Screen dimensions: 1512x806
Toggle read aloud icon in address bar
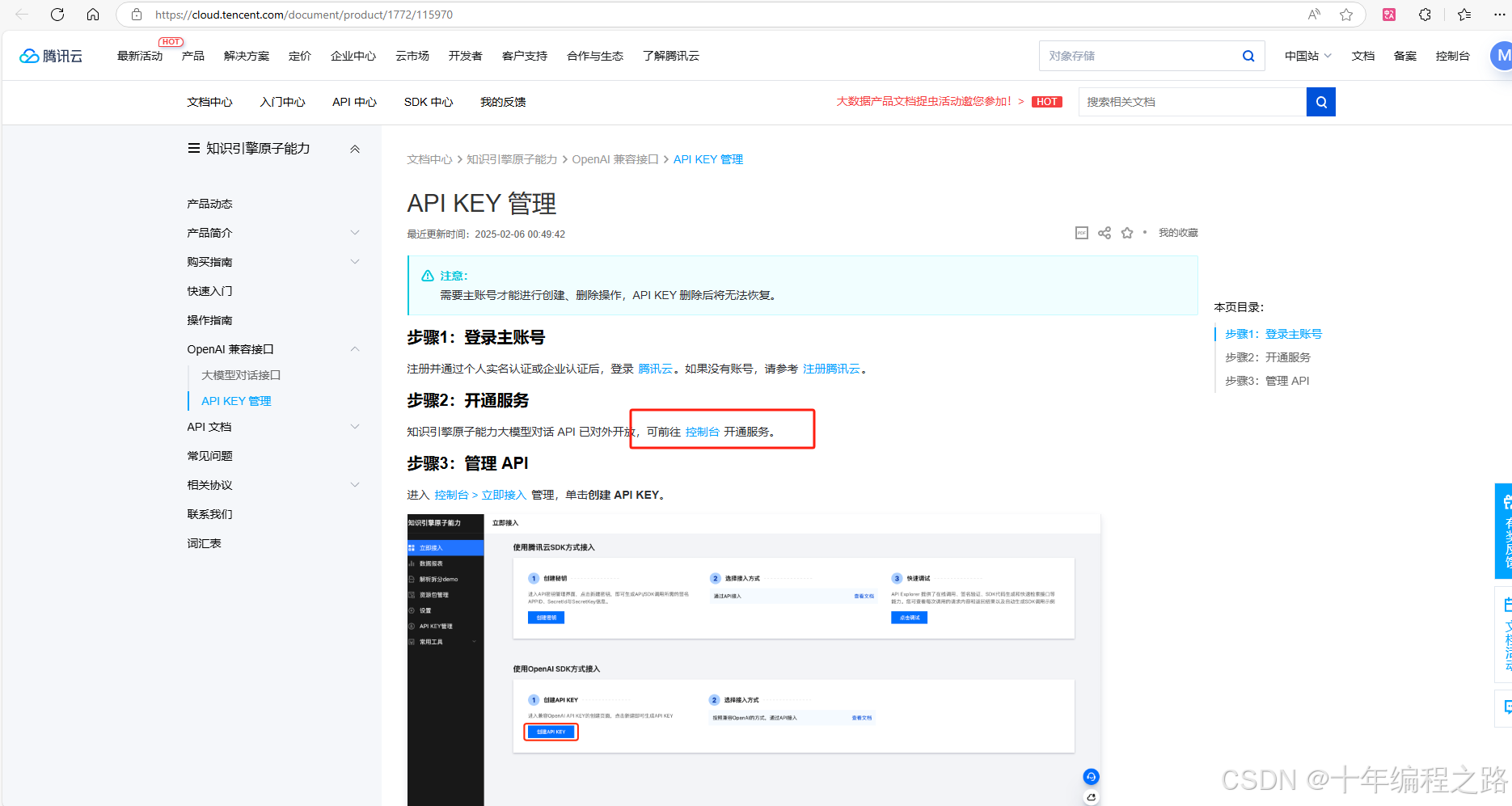point(1315,15)
